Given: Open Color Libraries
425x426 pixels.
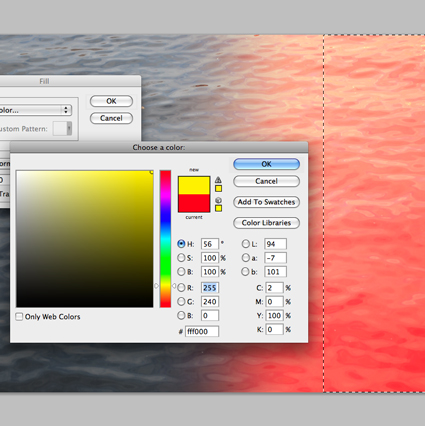Looking at the screenshot, I should point(266,223).
